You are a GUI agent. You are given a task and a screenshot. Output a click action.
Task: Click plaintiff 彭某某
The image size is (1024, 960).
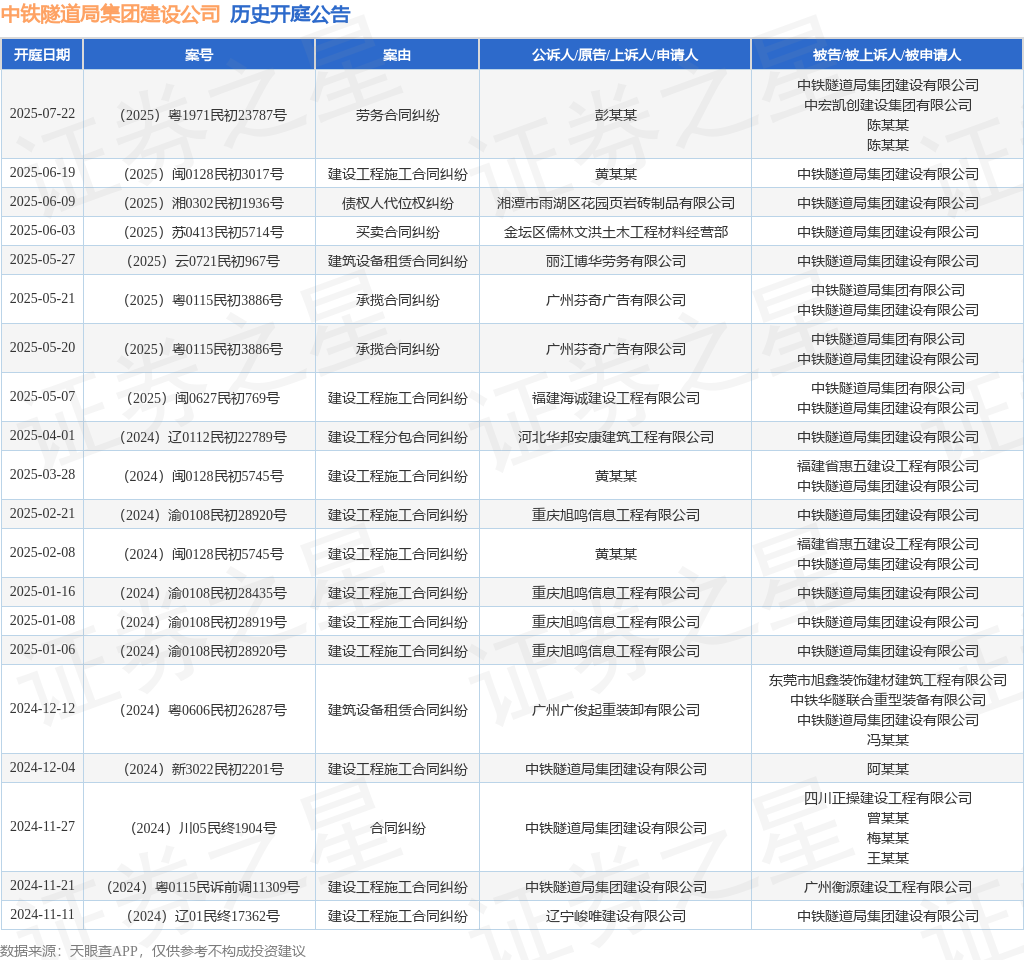click(616, 115)
